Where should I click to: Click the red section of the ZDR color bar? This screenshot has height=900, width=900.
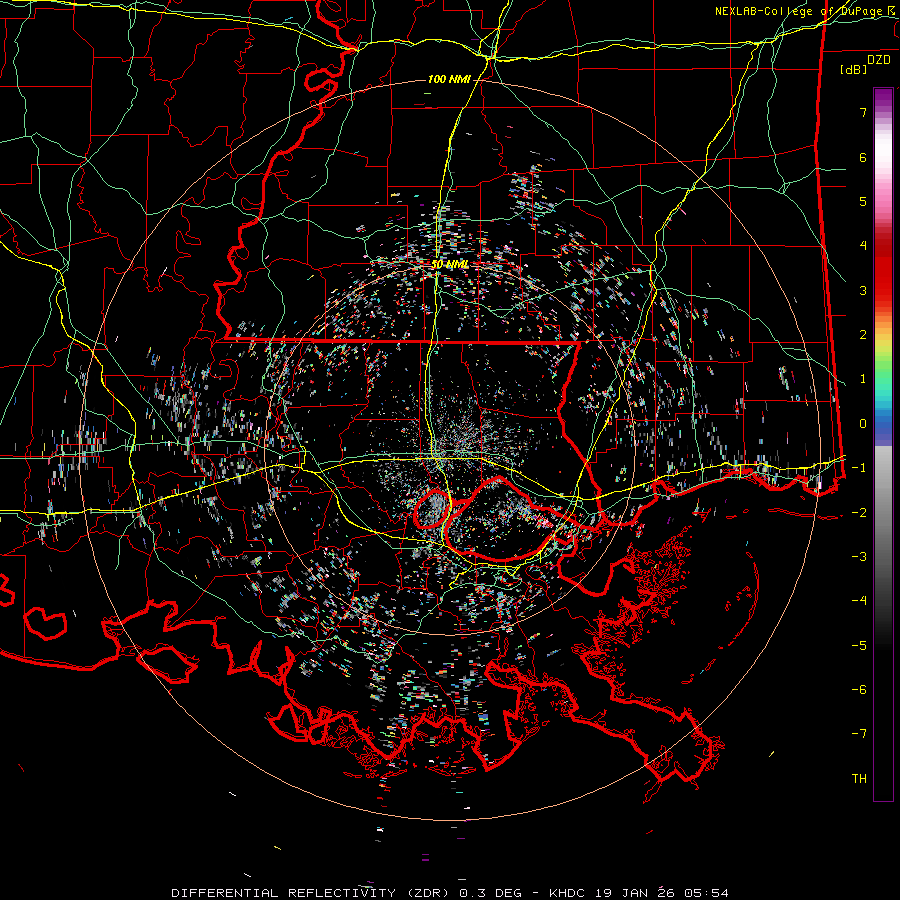883,270
